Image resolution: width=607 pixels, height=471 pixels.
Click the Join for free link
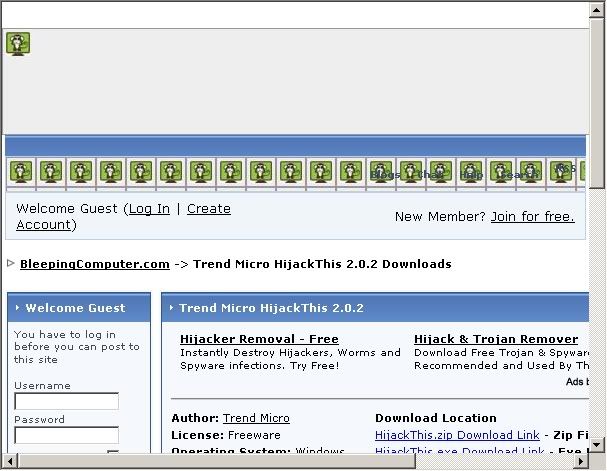pyautogui.click(x=532, y=216)
